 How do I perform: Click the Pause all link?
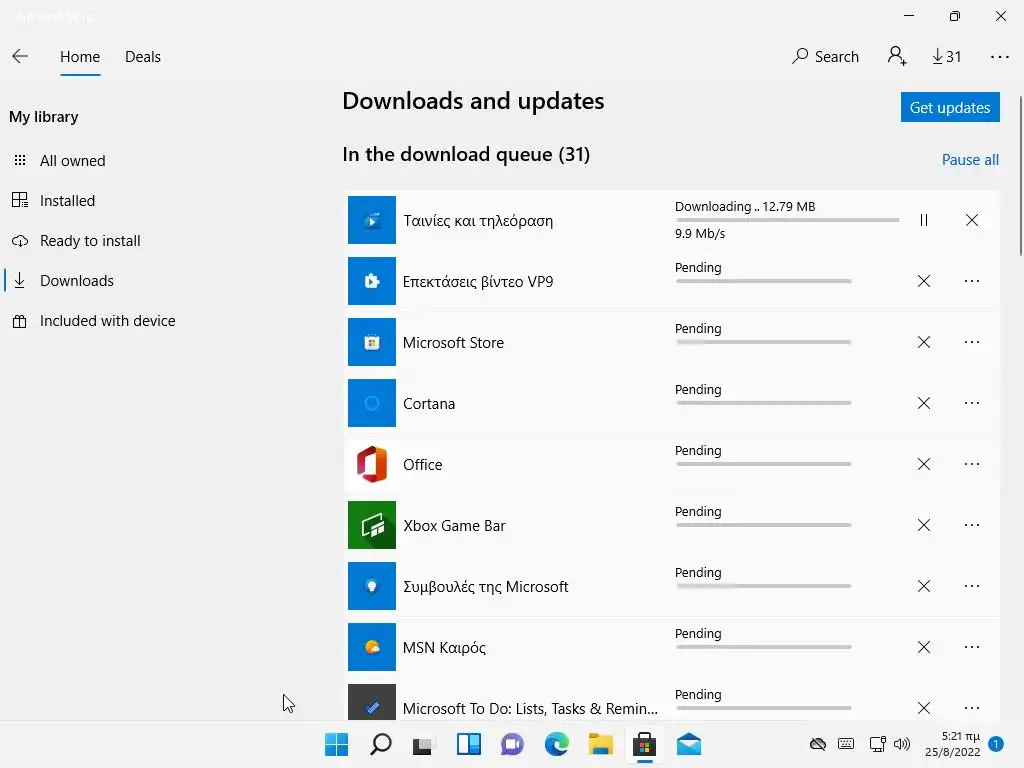coord(970,160)
